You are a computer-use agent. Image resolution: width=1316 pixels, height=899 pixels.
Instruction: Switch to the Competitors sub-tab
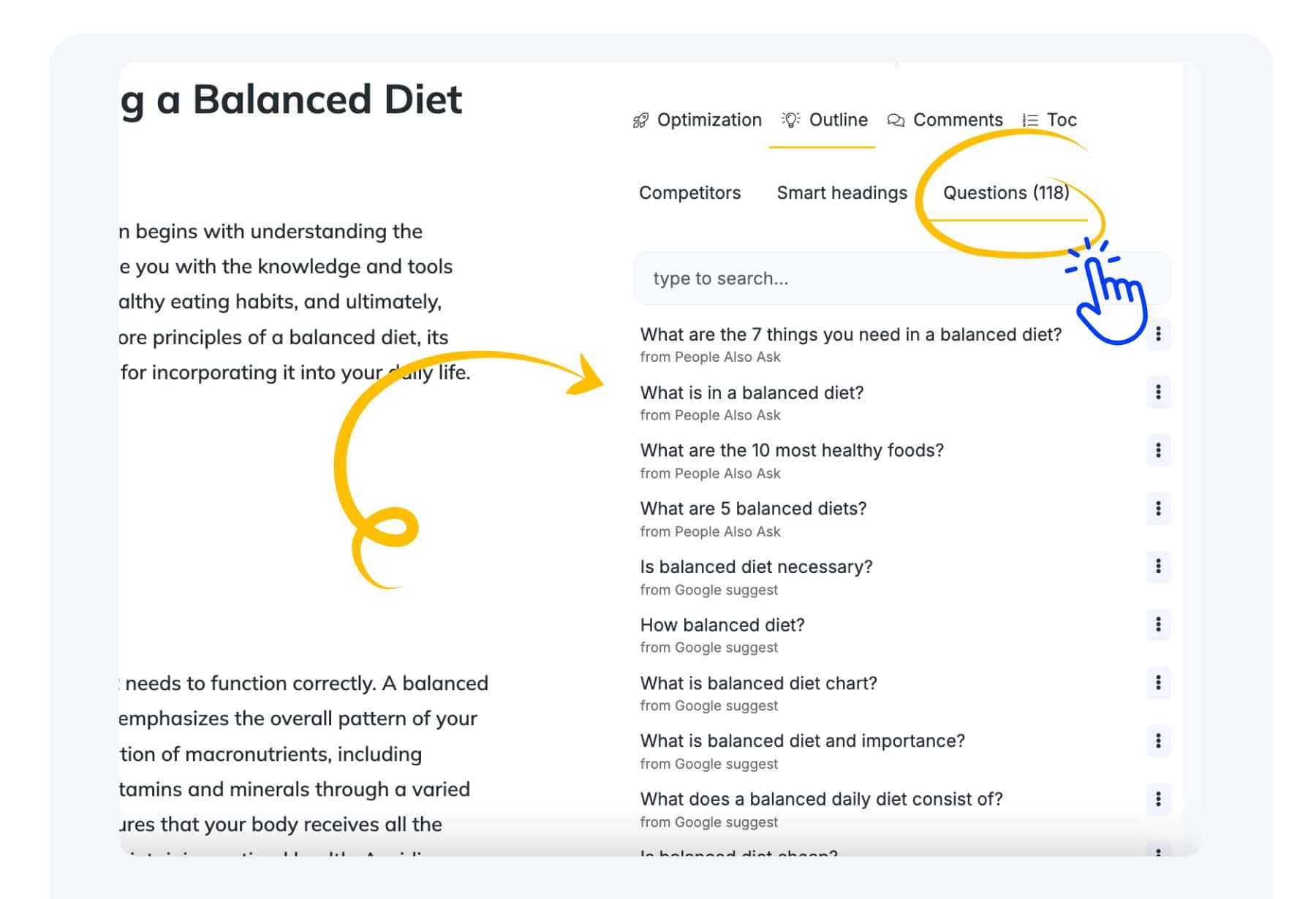(689, 193)
